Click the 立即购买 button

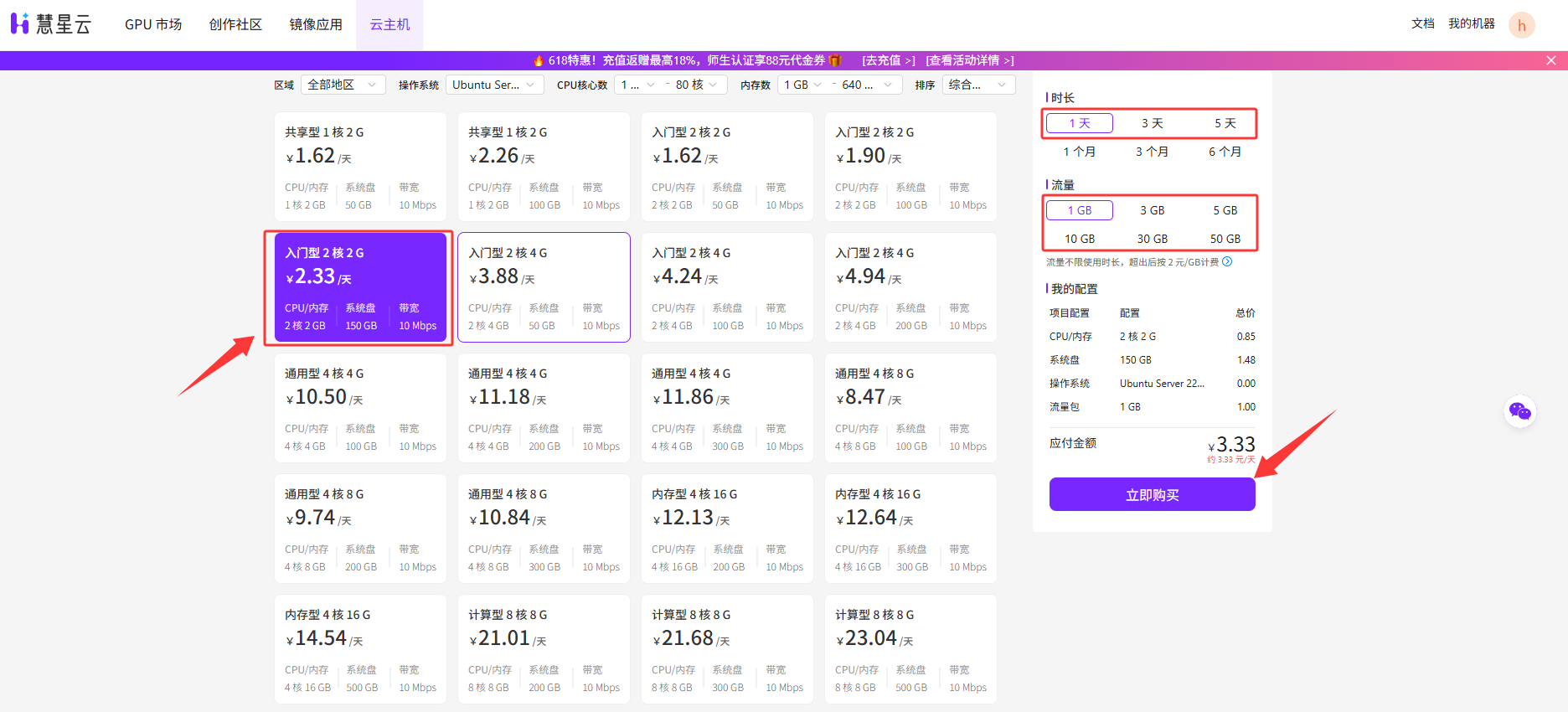pos(1152,495)
